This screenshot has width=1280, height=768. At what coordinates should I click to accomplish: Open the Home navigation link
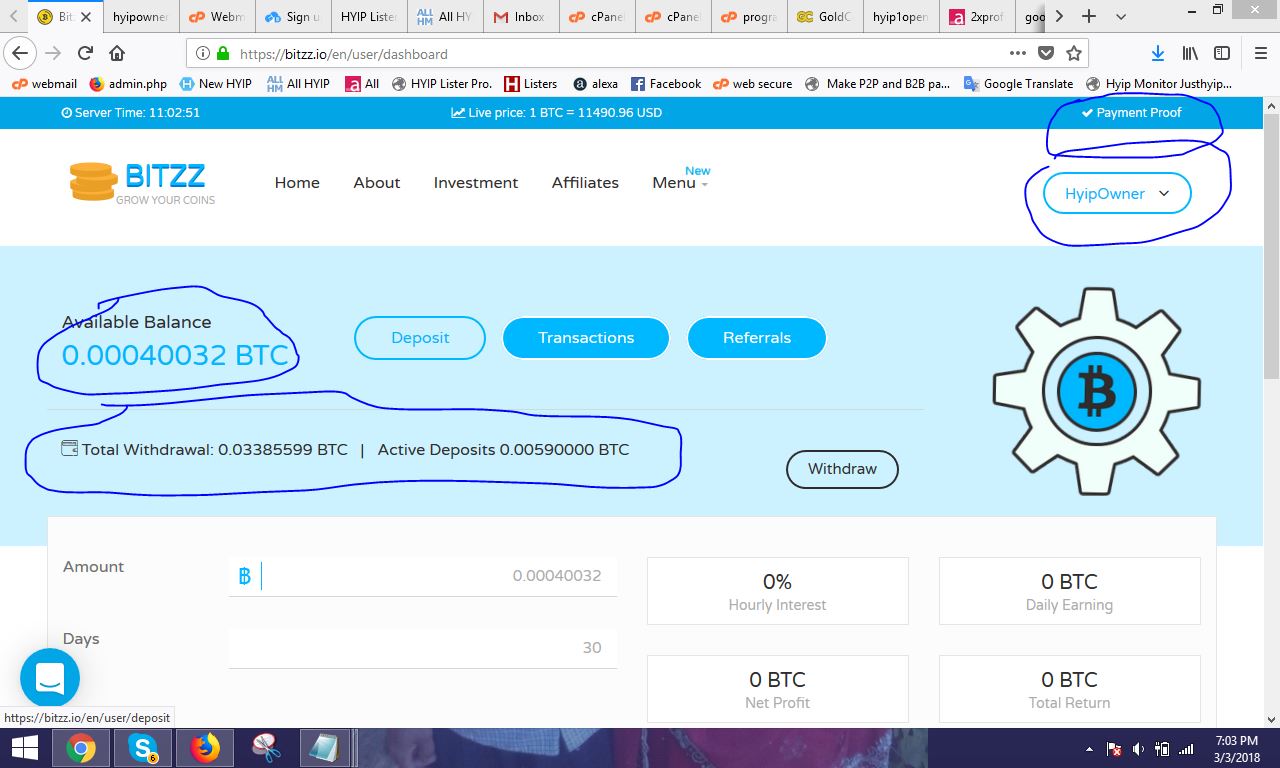[x=297, y=183]
